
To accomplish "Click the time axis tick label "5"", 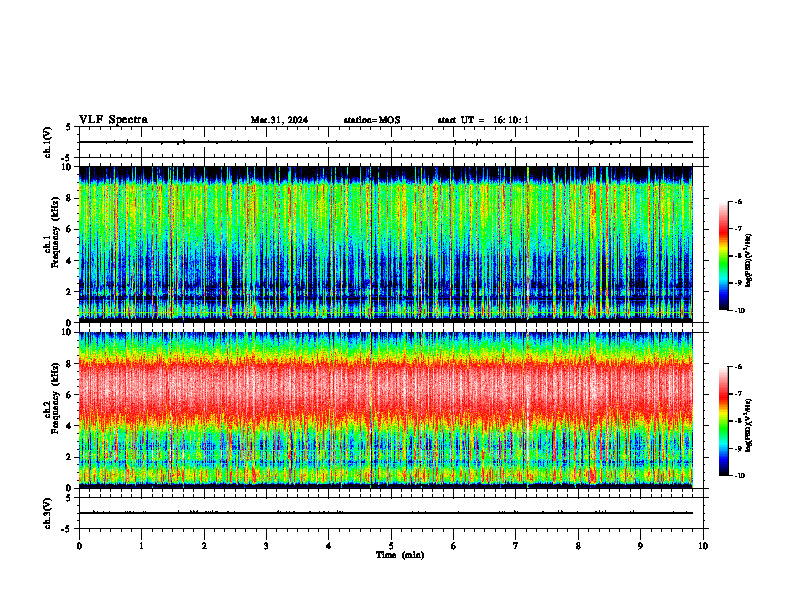I will [391, 546].
